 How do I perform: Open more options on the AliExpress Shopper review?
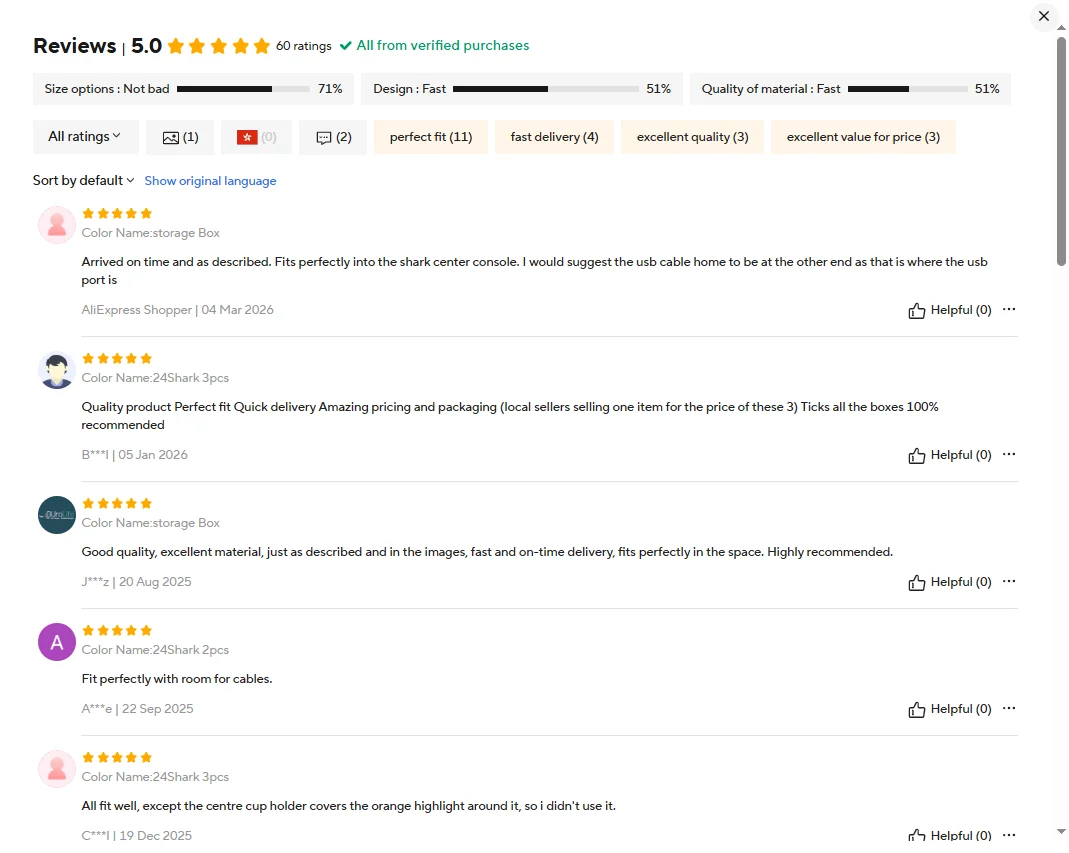point(1009,310)
